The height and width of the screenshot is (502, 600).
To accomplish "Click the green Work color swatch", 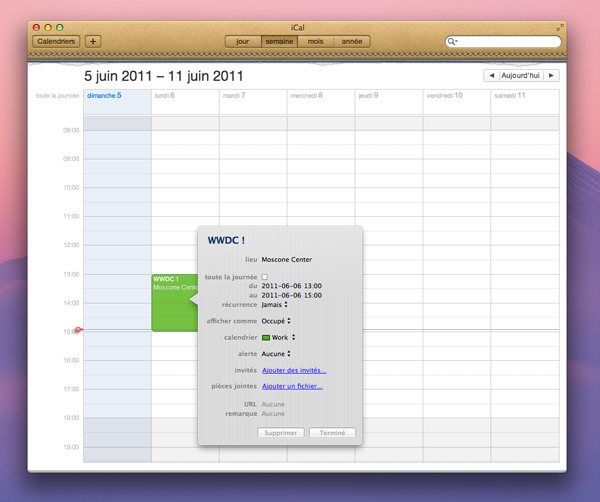I will coord(266,337).
